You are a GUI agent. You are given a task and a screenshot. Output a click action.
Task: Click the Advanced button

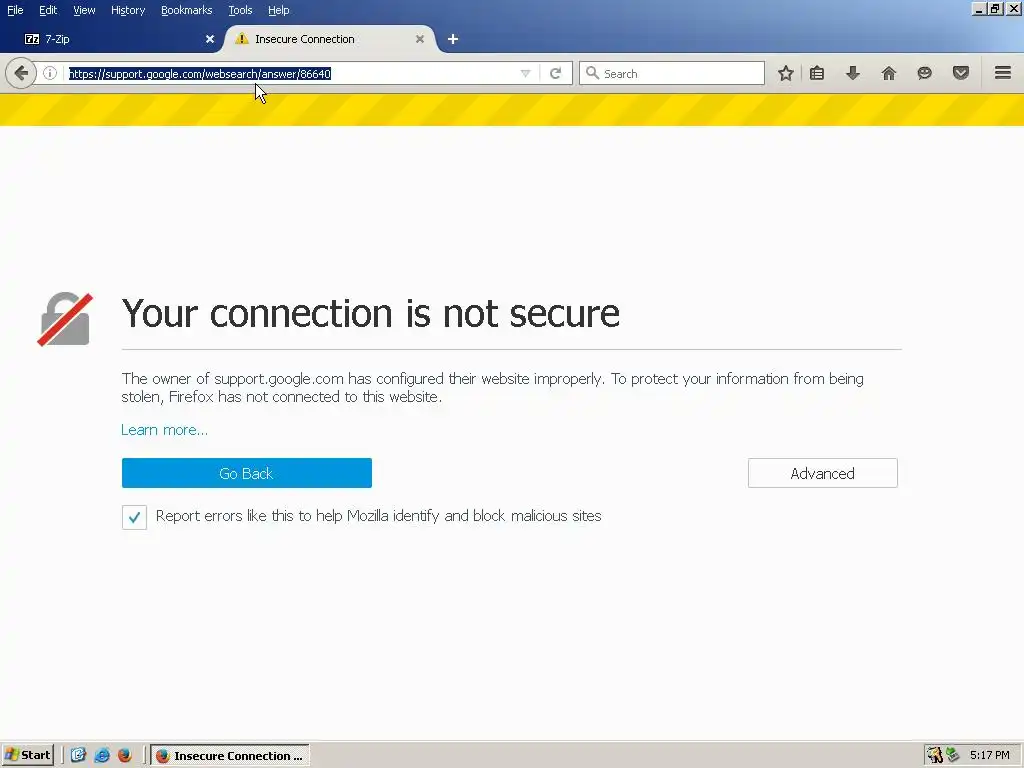823,473
